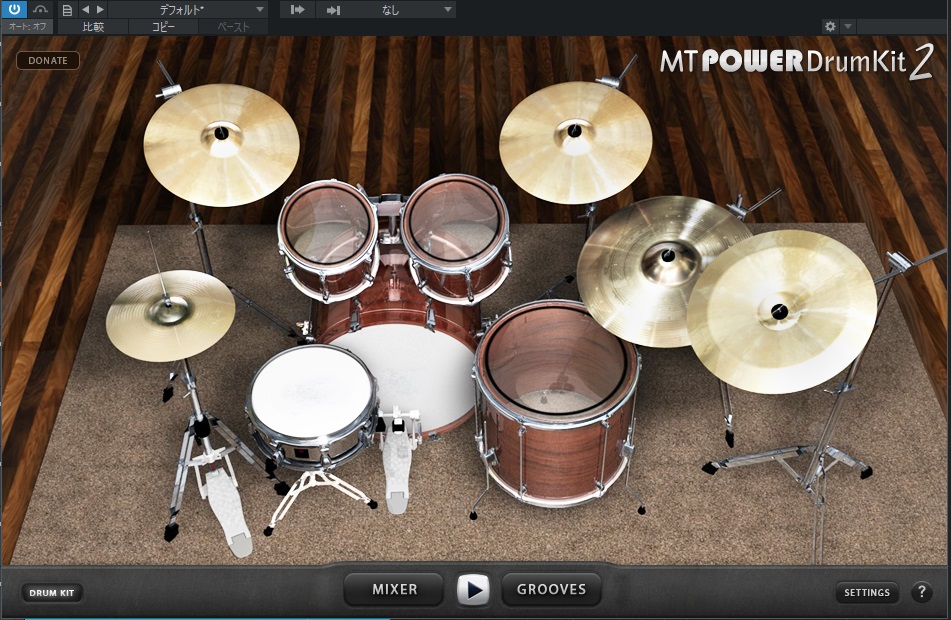This screenshot has width=951, height=620.
Task: Expand the デフォルト preset dropdown
Action: (x=188, y=10)
